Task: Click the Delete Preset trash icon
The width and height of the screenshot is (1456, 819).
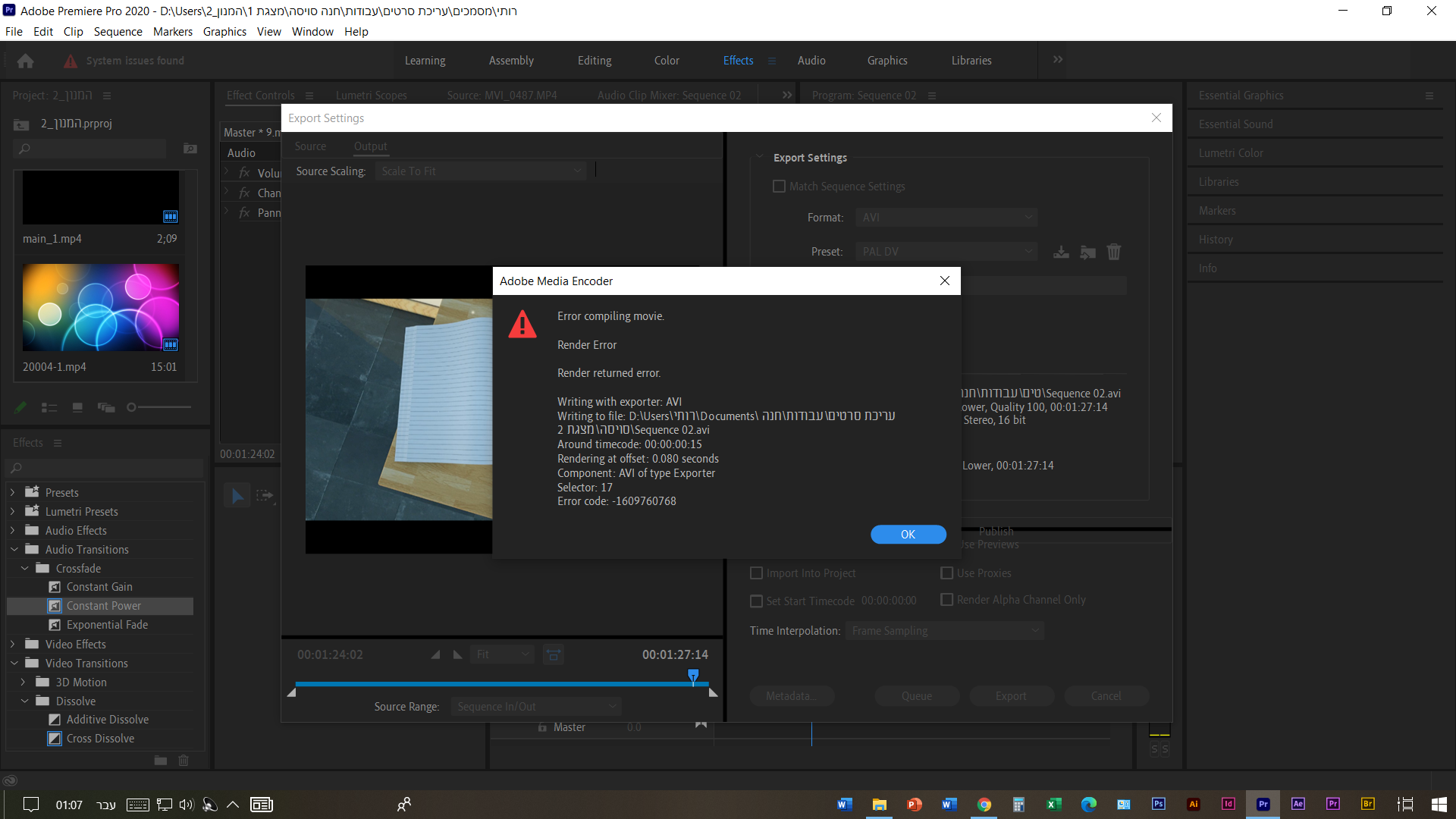Action: point(1113,252)
